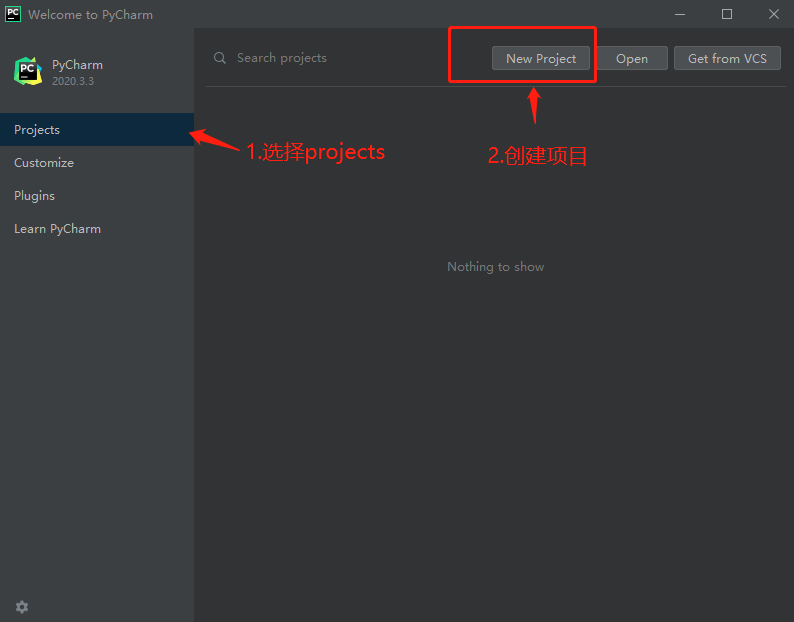This screenshot has height=622, width=794.
Task: Click Get from VCS
Action: point(727,58)
